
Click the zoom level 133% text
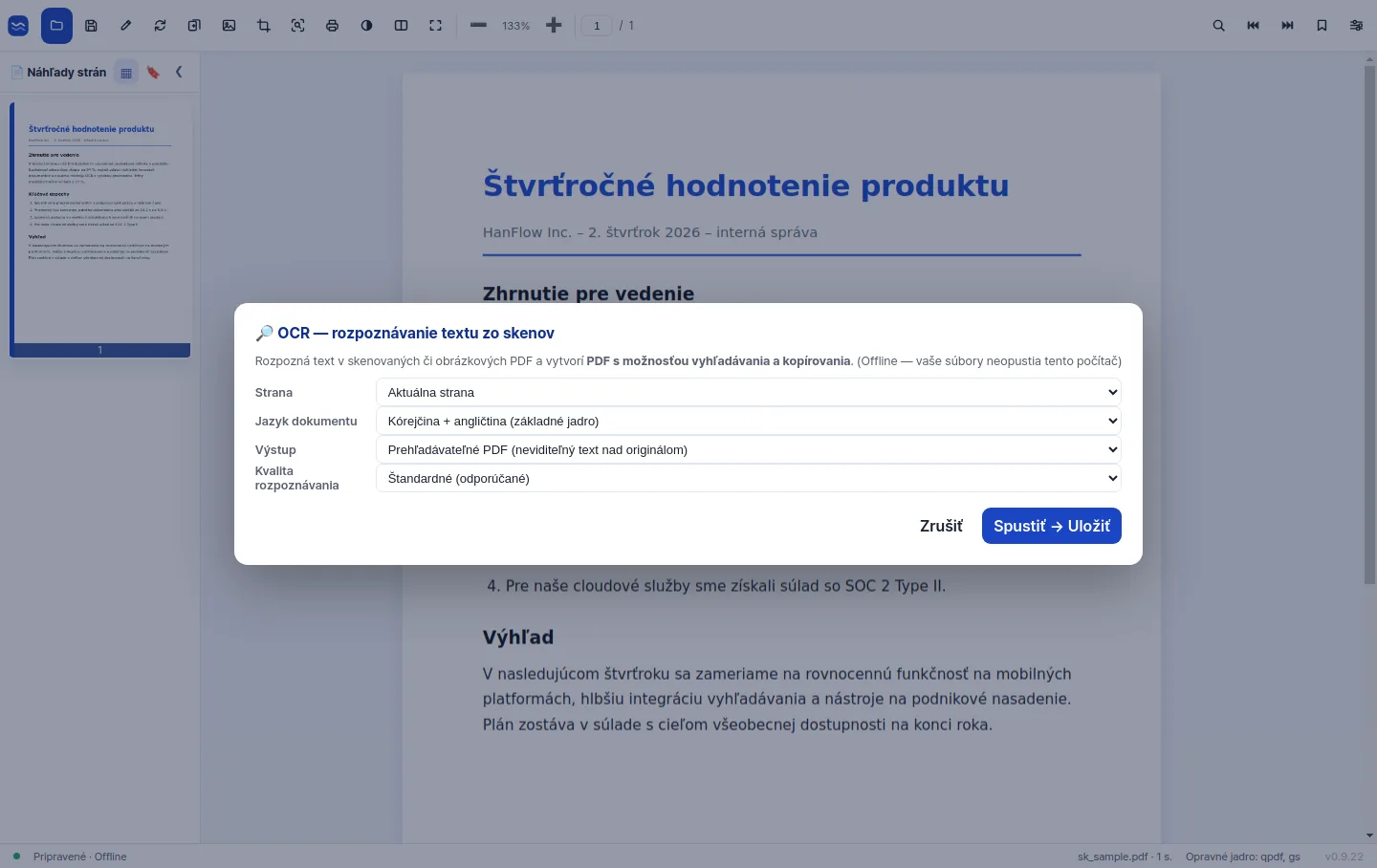(x=515, y=26)
